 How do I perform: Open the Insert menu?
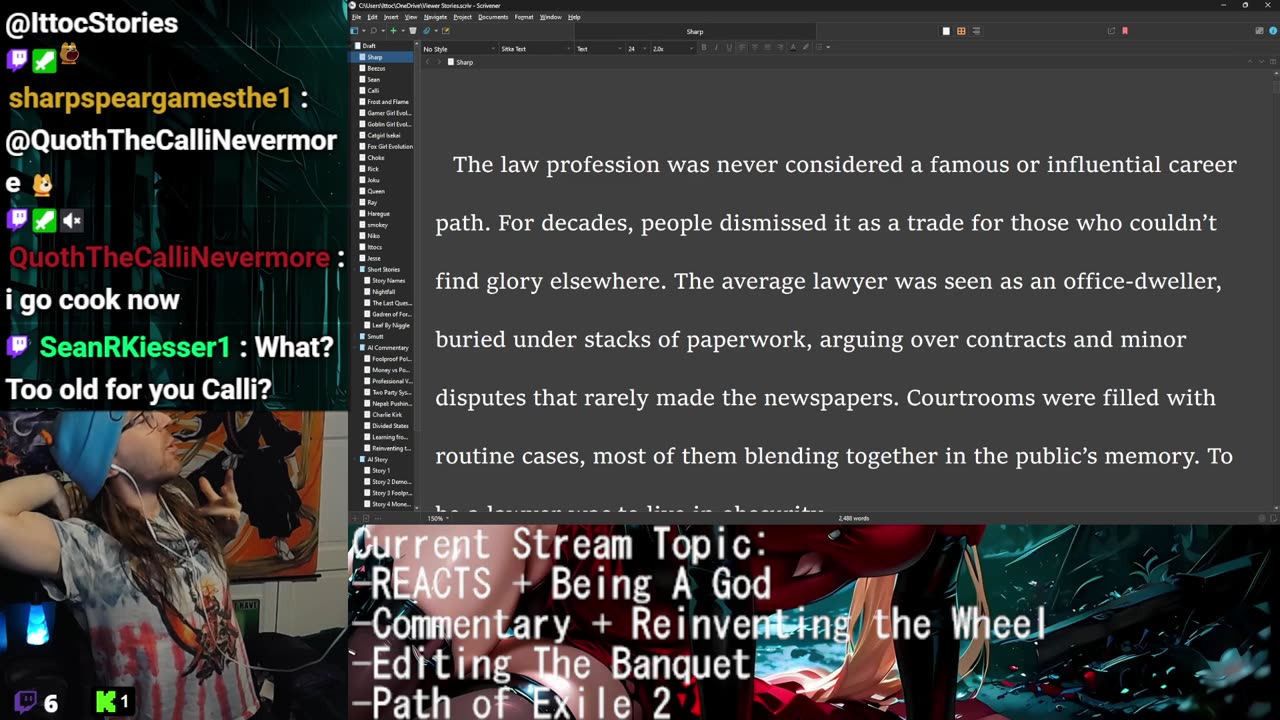(391, 17)
